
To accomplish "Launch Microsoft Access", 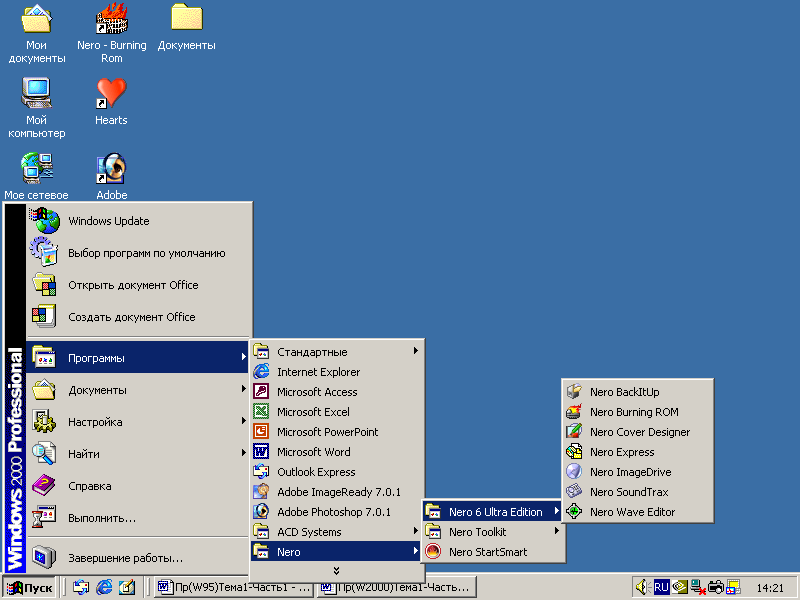I will point(337,392).
